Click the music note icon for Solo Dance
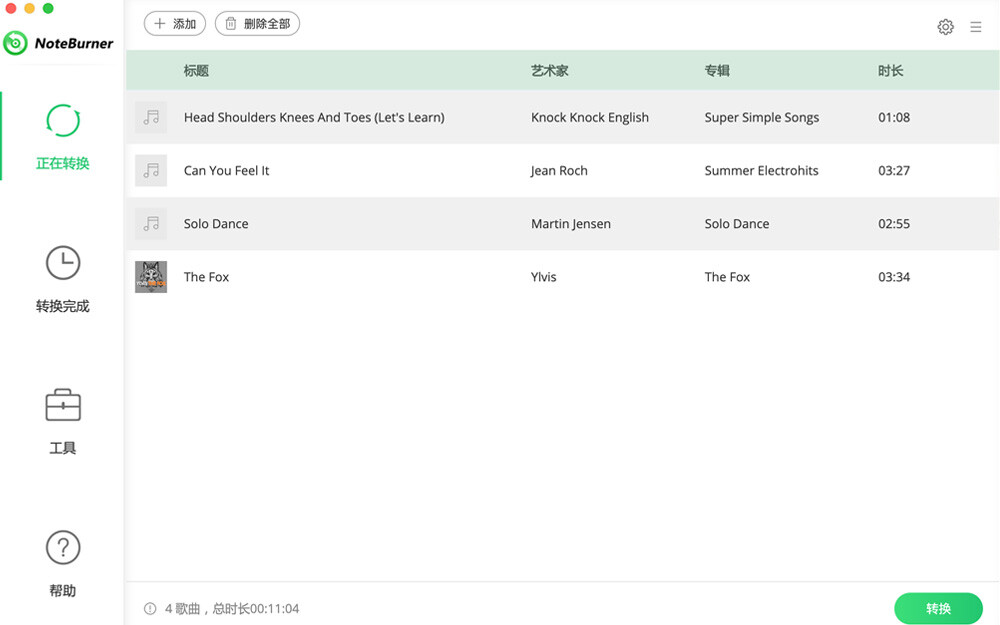This screenshot has width=1000, height=625. 151,224
